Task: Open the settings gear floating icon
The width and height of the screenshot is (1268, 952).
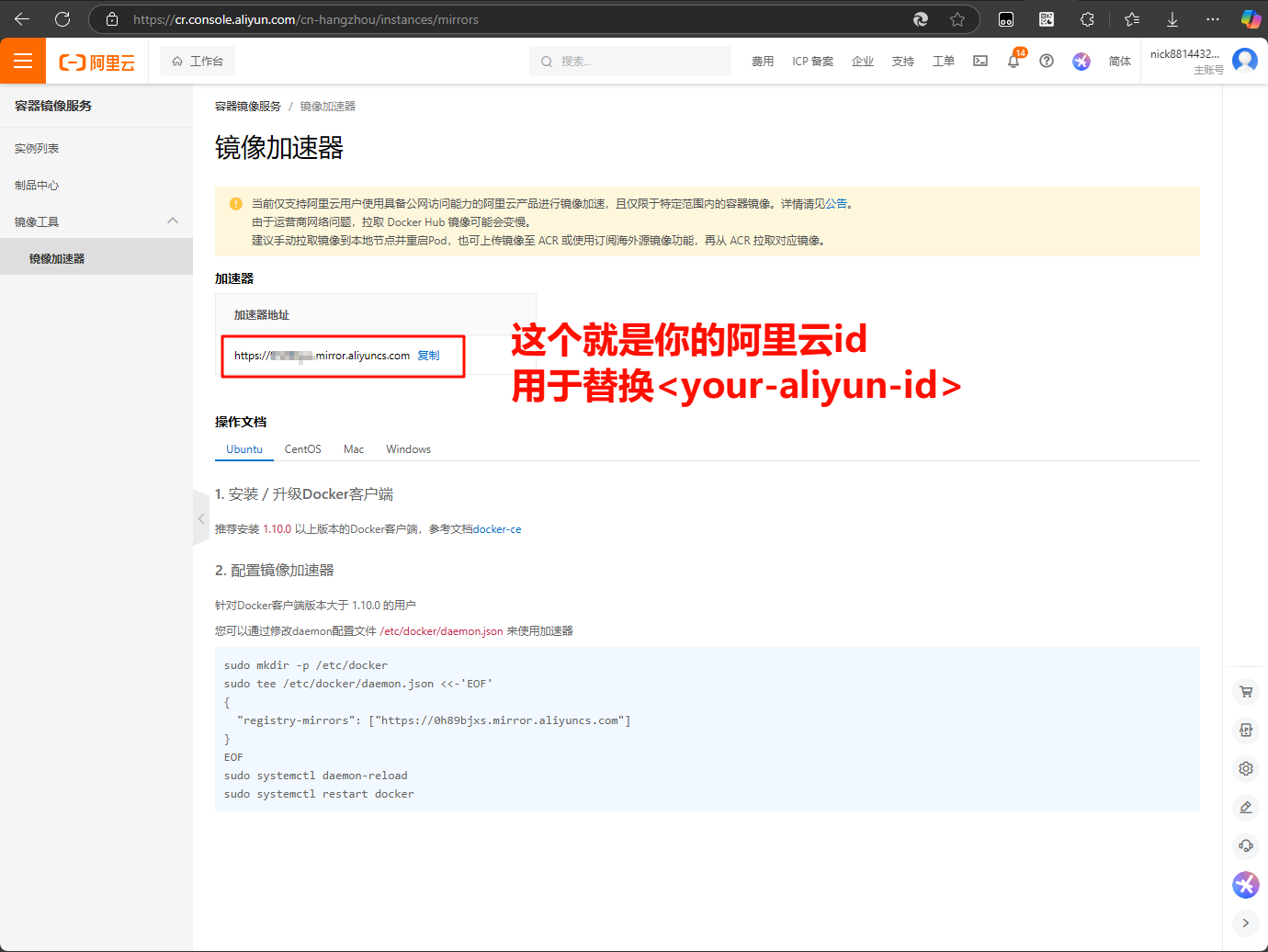Action: tap(1246, 768)
